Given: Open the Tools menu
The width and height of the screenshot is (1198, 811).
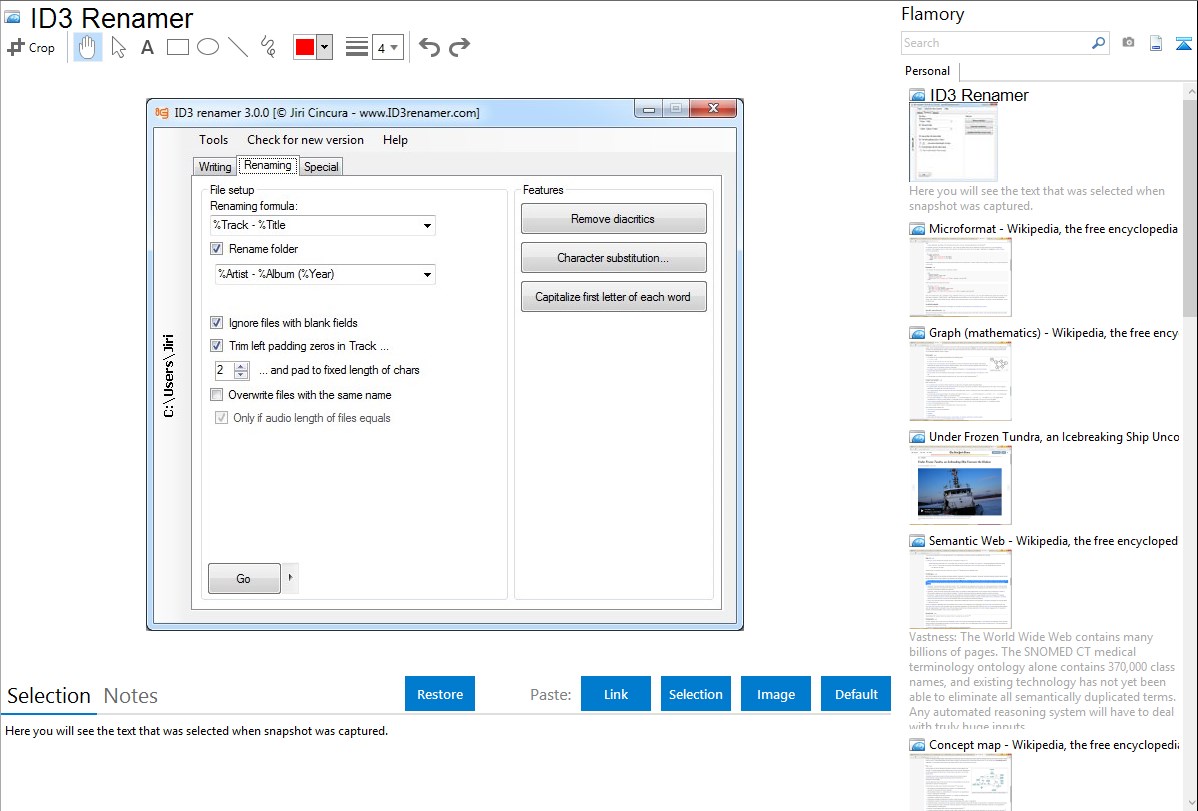Looking at the screenshot, I should pos(213,140).
